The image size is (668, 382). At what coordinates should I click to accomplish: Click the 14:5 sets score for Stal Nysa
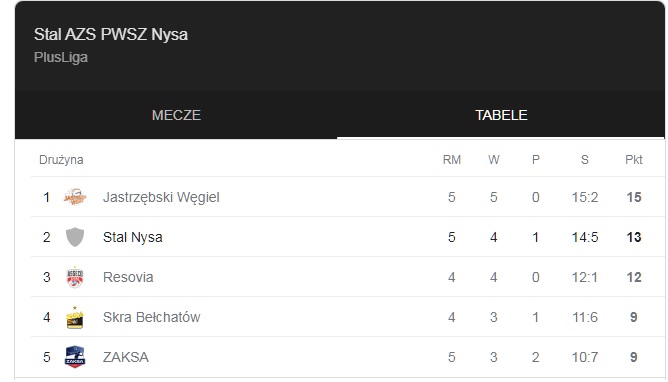click(584, 237)
